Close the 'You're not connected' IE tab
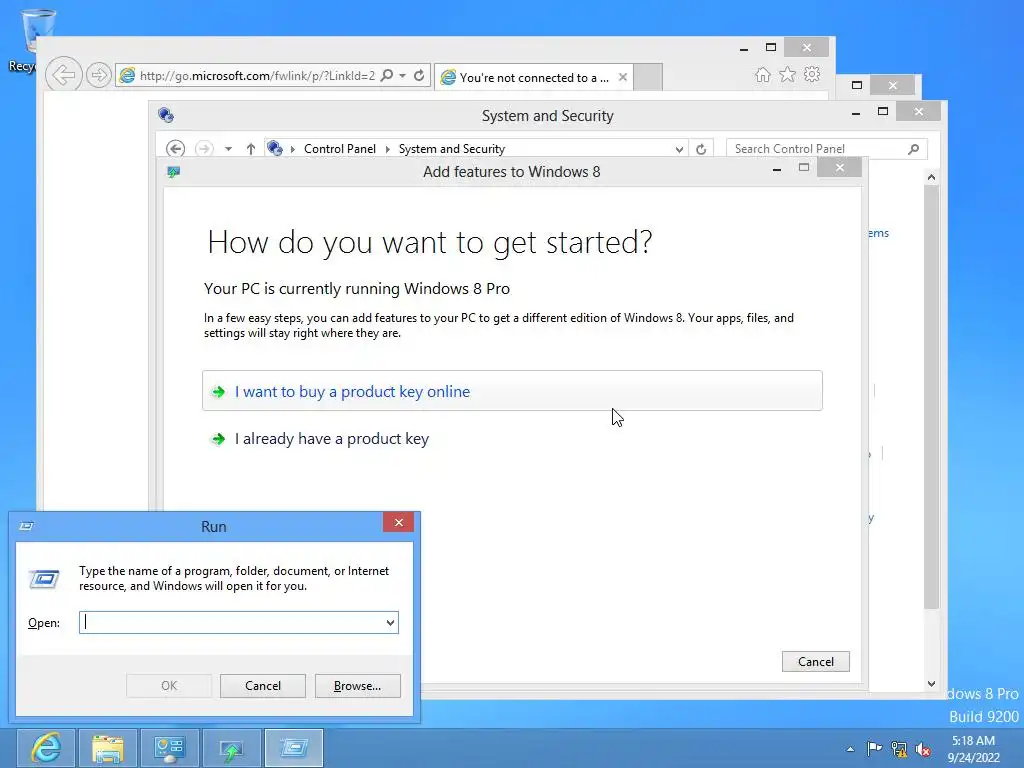The height and width of the screenshot is (768, 1024). pyautogui.click(x=623, y=77)
